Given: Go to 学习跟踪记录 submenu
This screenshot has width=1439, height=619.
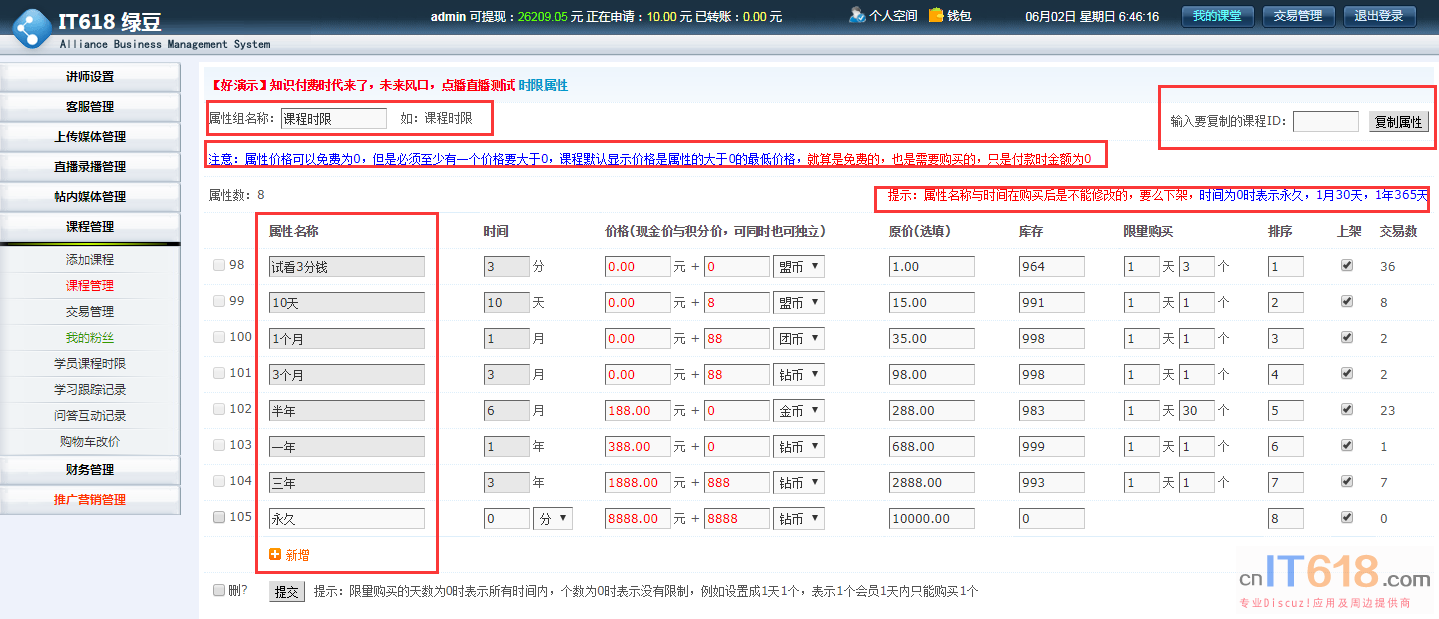Looking at the screenshot, I should coord(90,390).
